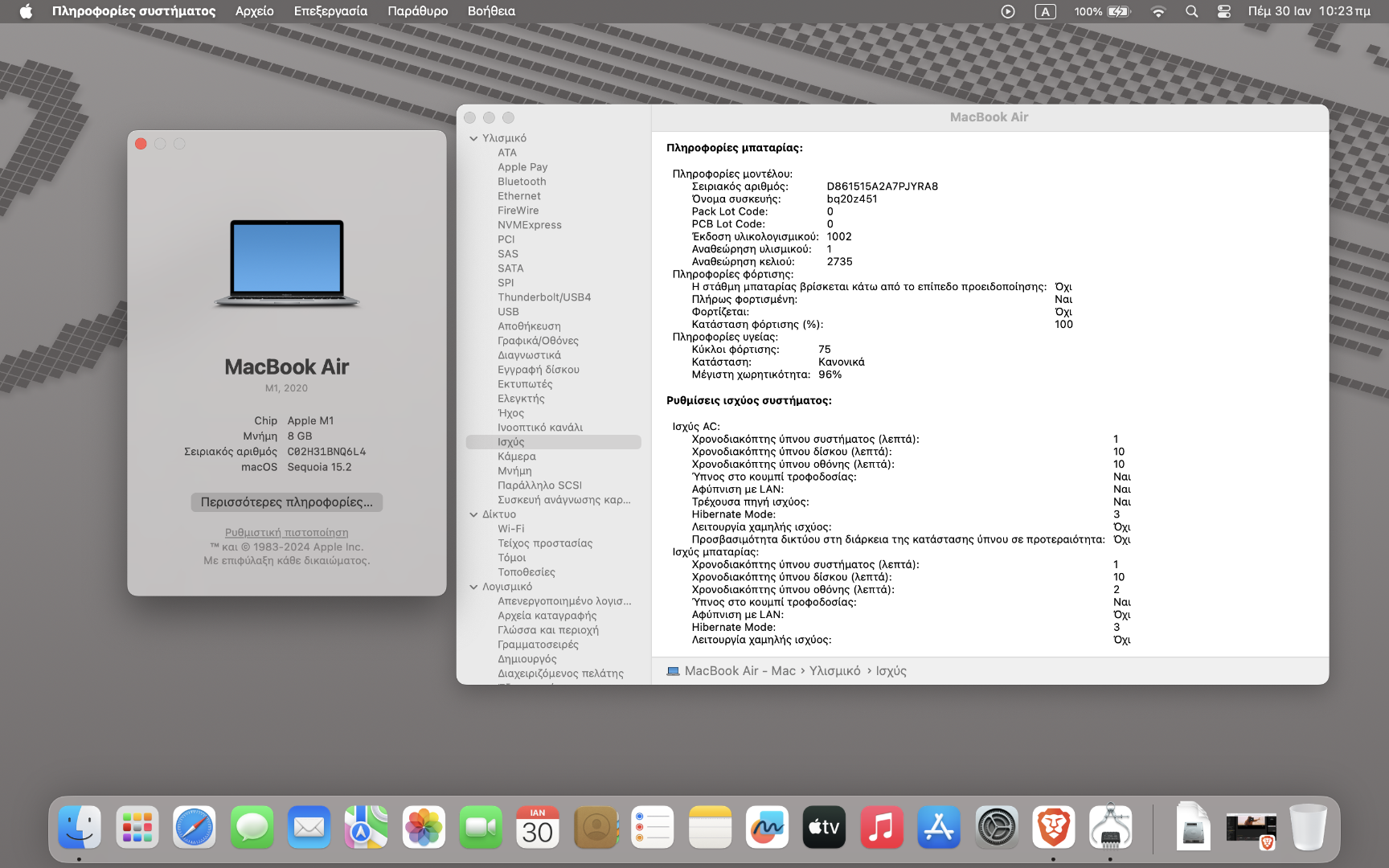Image resolution: width=1389 pixels, height=868 pixels.
Task: Open Apple TV app in Dock
Action: point(824,827)
